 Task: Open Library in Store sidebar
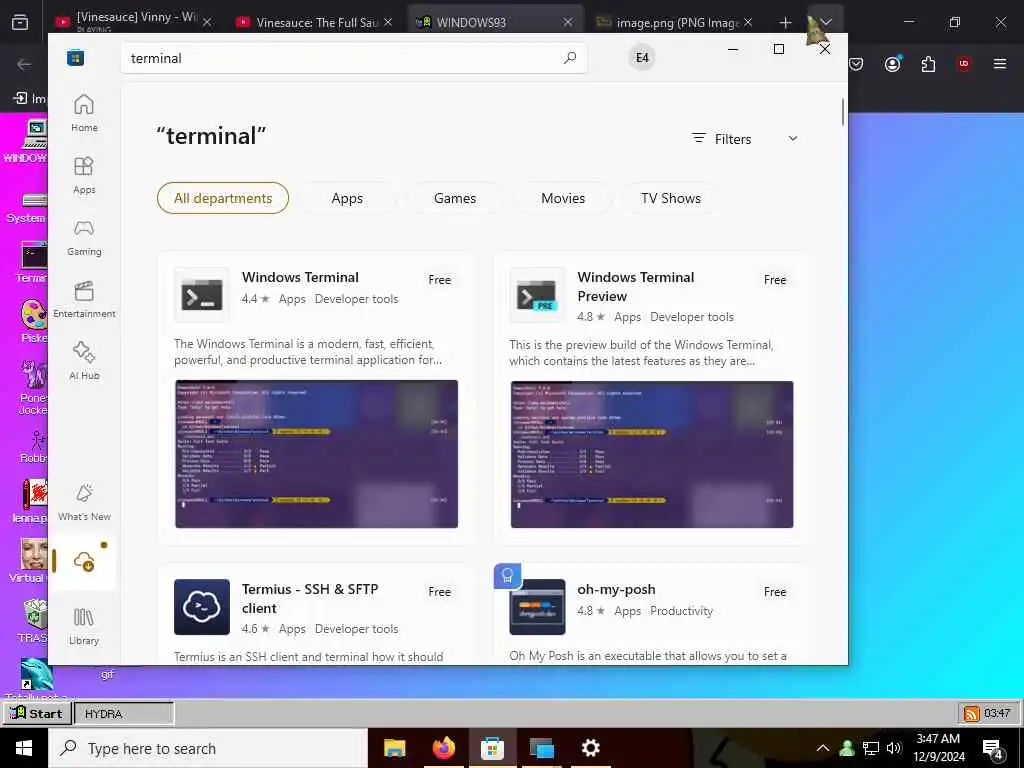click(x=84, y=626)
